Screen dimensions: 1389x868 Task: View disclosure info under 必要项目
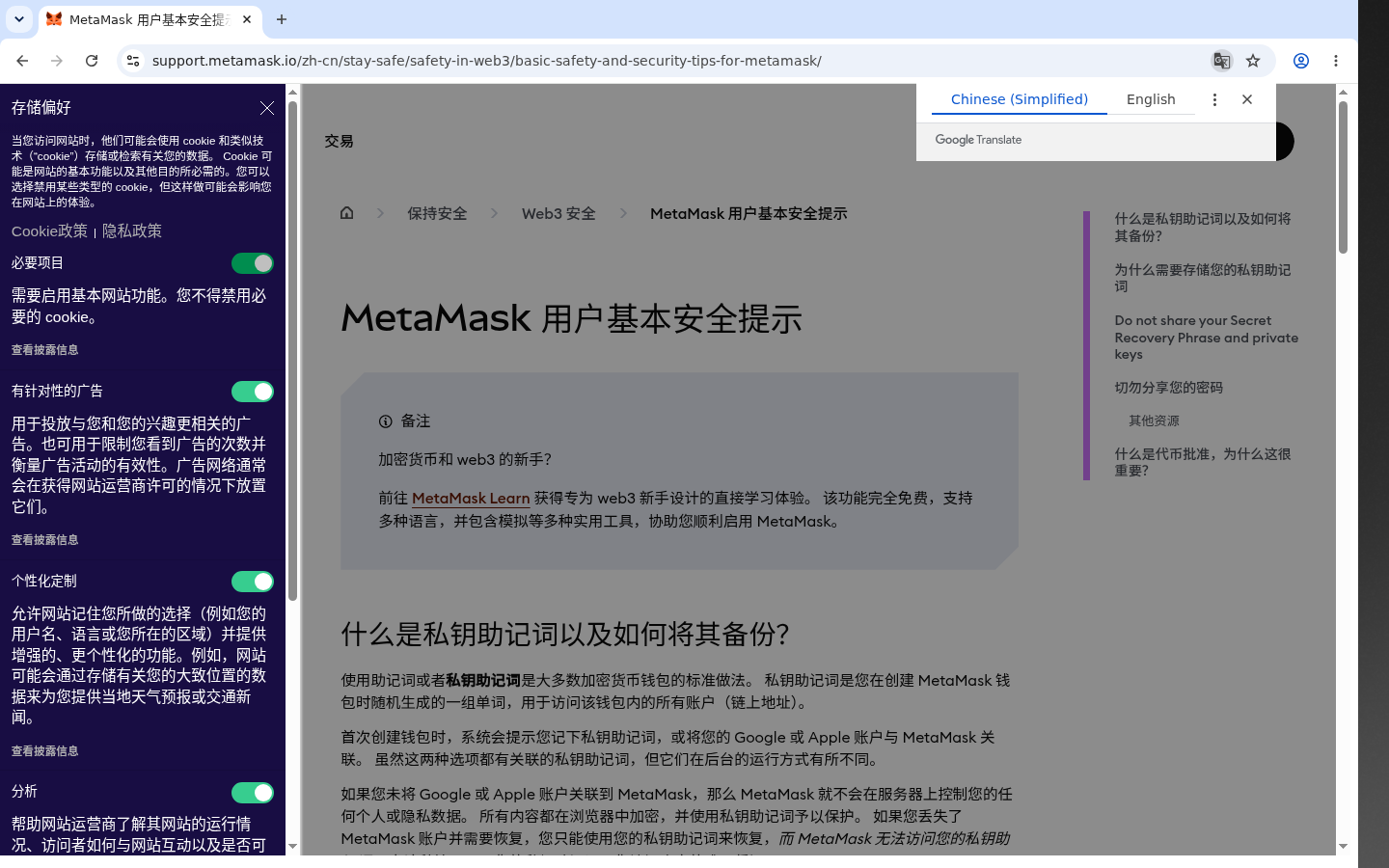click(45, 350)
